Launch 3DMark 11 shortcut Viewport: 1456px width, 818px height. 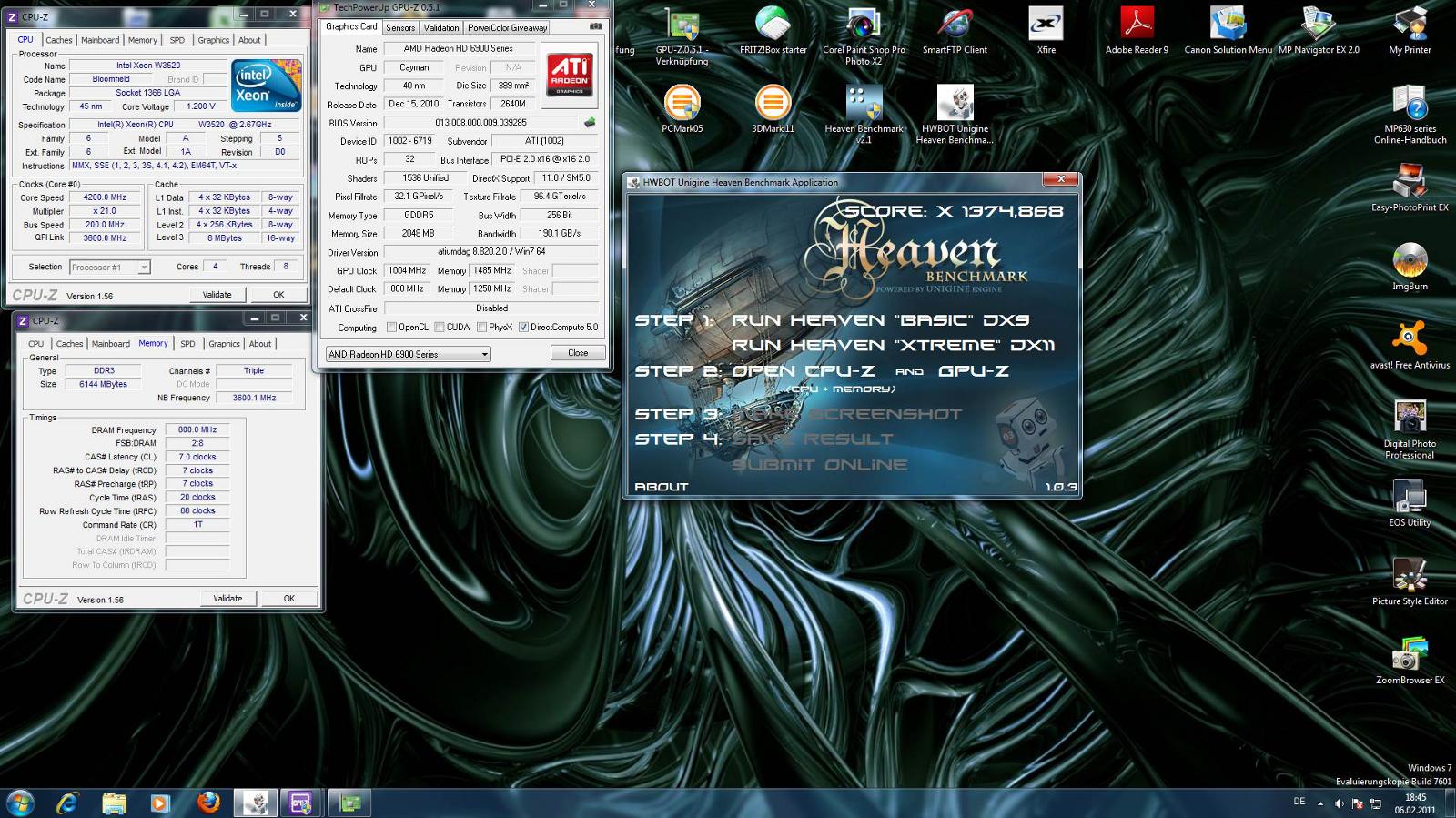tap(773, 109)
